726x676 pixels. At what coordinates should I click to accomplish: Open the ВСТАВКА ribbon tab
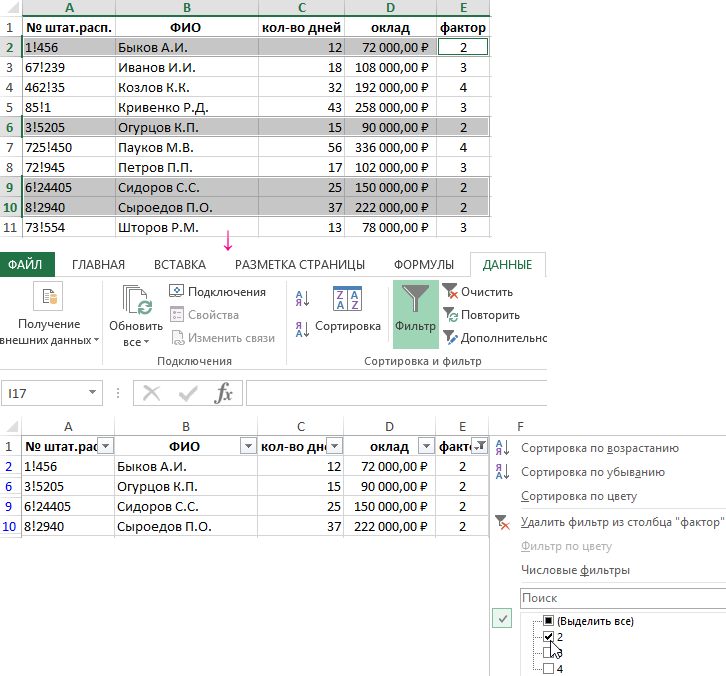[x=179, y=265]
